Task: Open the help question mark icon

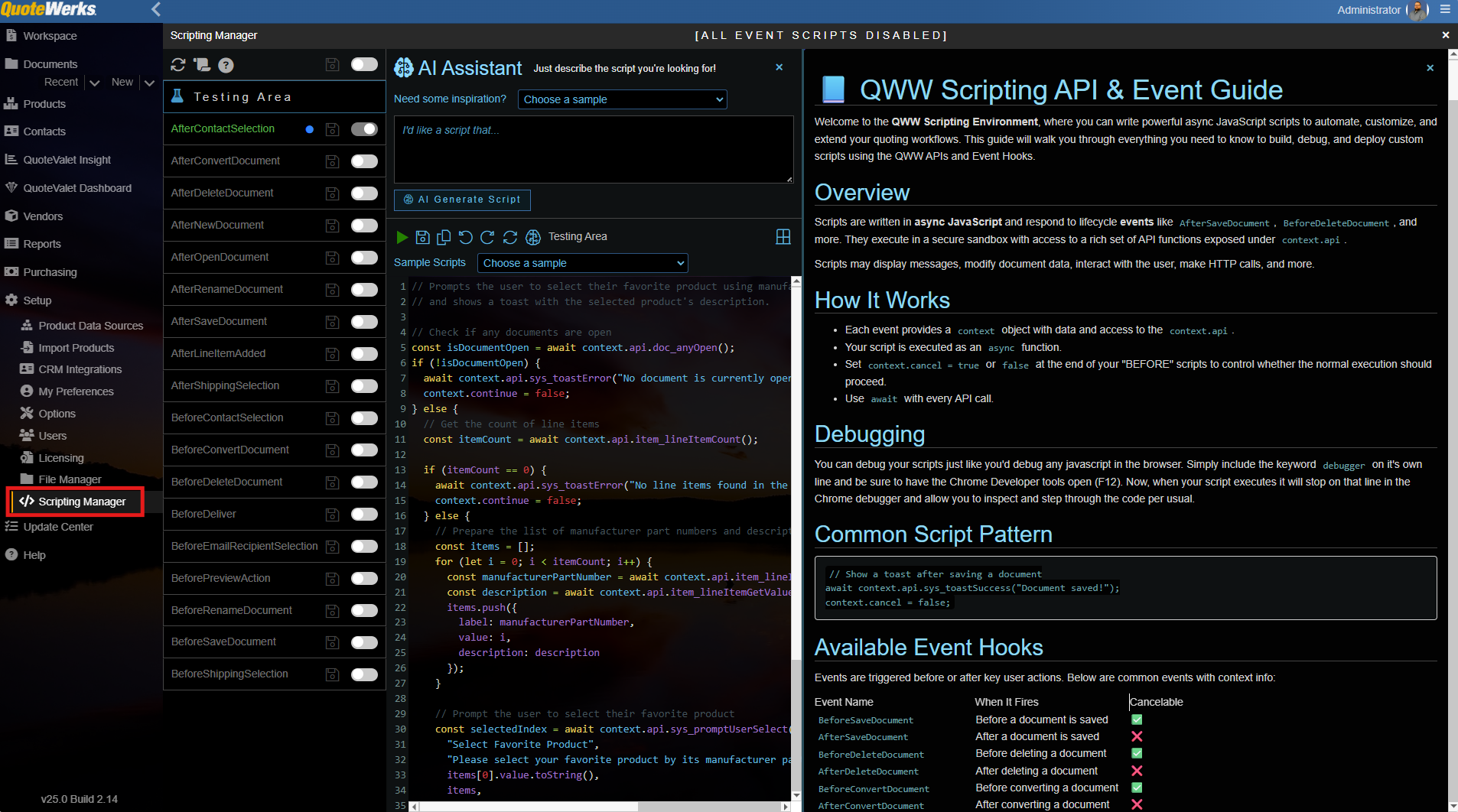Action: (x=226, y=65)
